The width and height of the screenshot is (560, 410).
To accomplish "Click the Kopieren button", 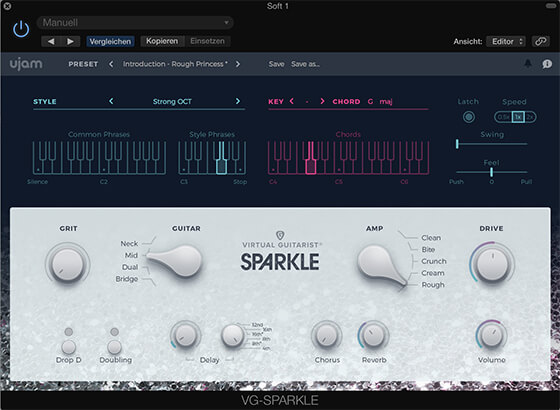I will pyautogui.click(x=162, y=41).
